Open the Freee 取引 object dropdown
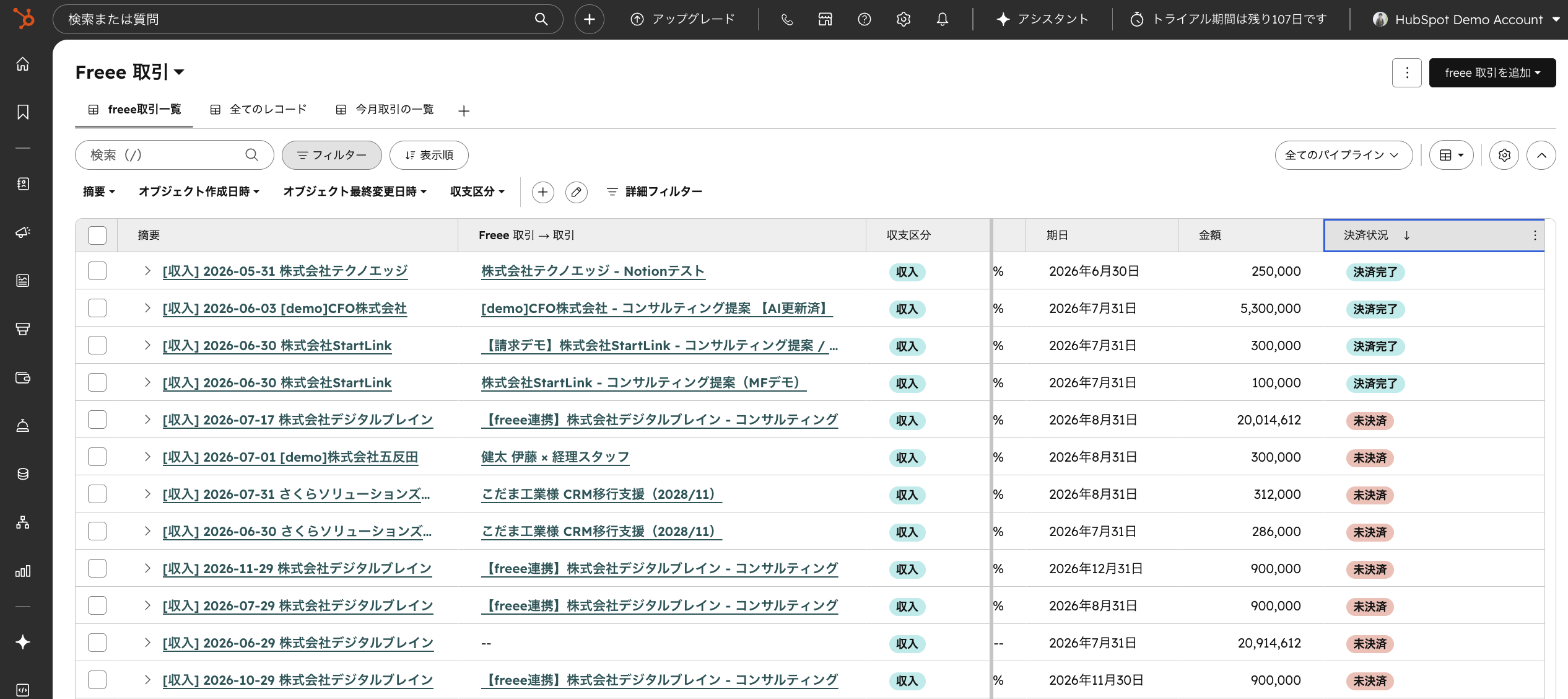Screen dimensions: 1568x699 coord(130,73)
